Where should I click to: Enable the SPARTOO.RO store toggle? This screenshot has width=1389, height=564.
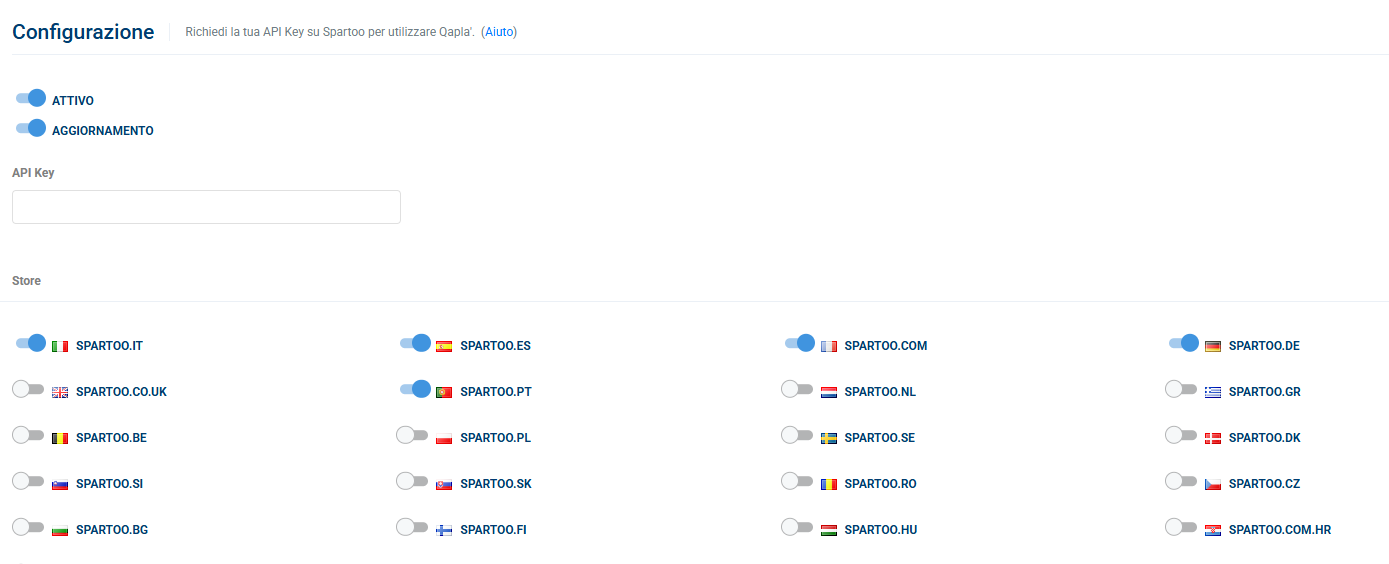point(797,481)
